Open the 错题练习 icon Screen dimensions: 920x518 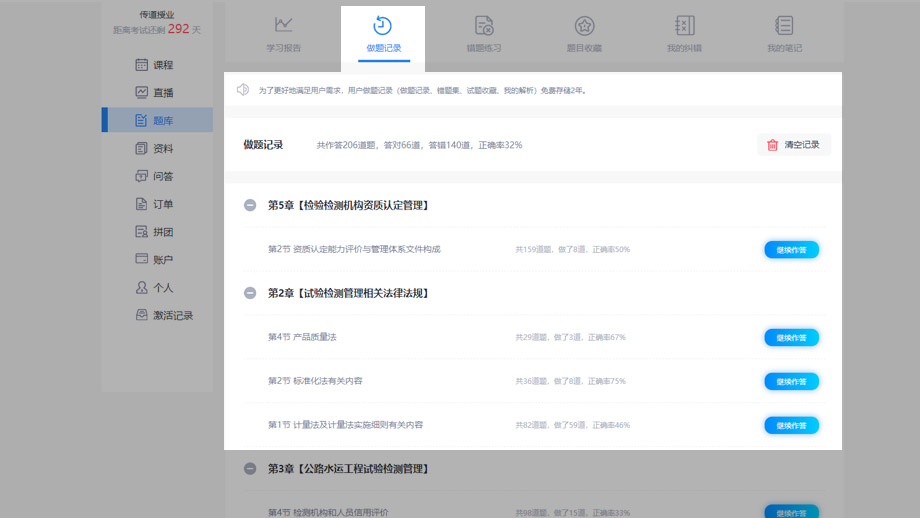(484, 26)
